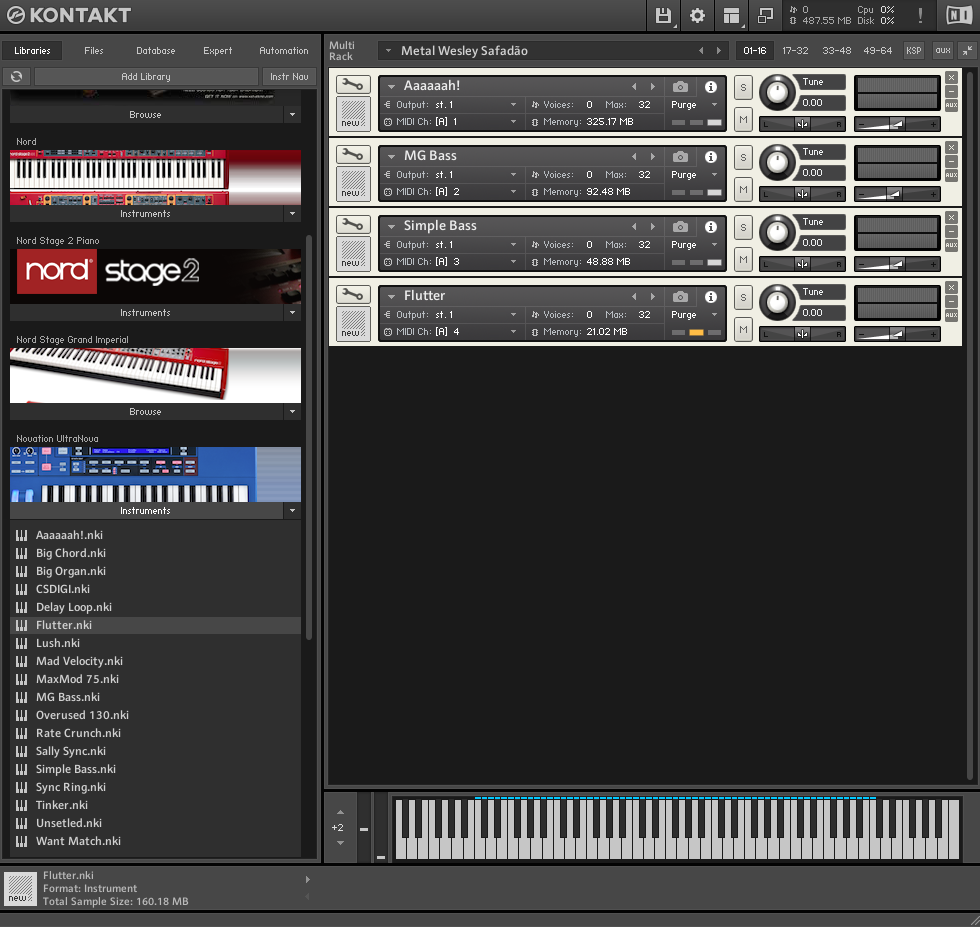The height and width of the screenshot is (927, 980).
Task: Shift keyboard octave down arrow
Action: [340, 843]
